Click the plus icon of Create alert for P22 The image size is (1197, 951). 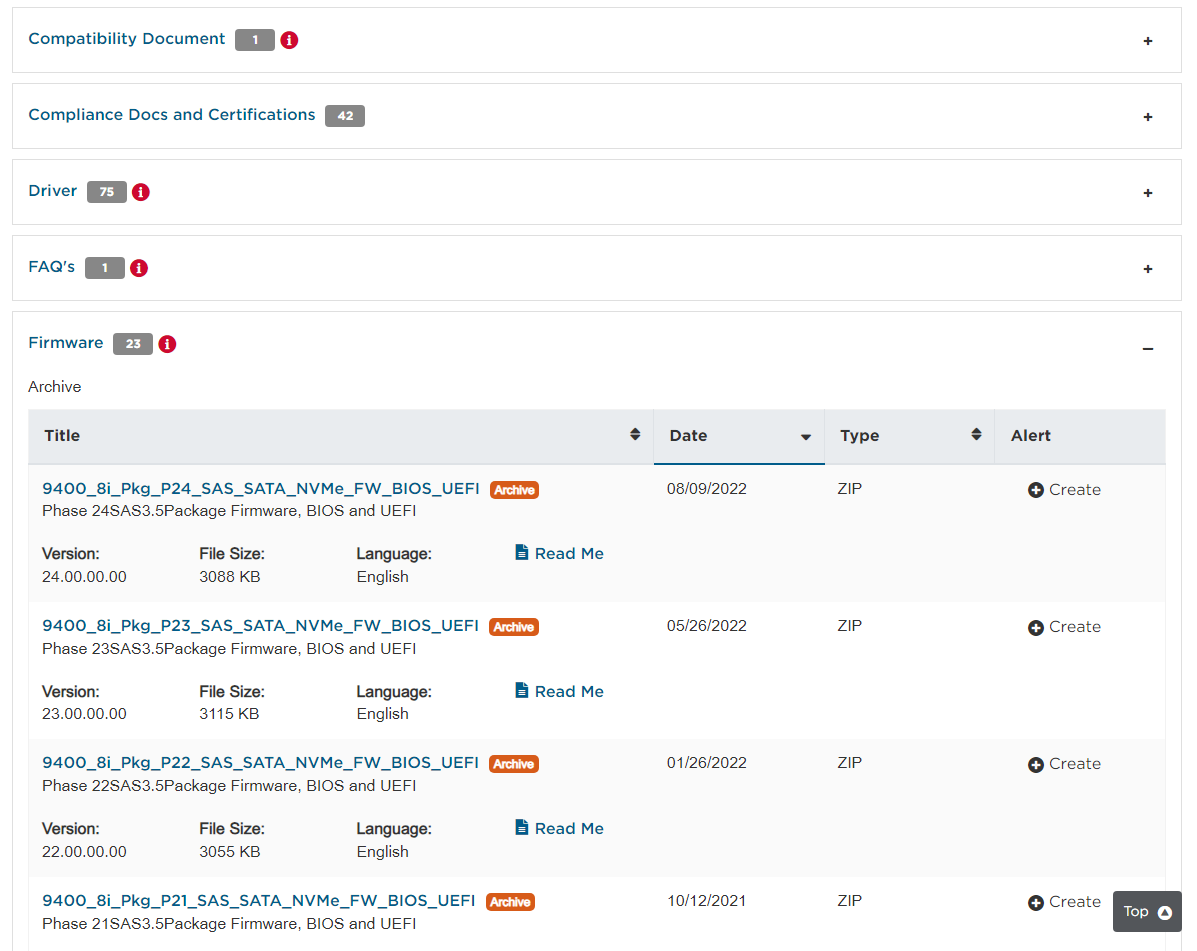point(1036,765)
